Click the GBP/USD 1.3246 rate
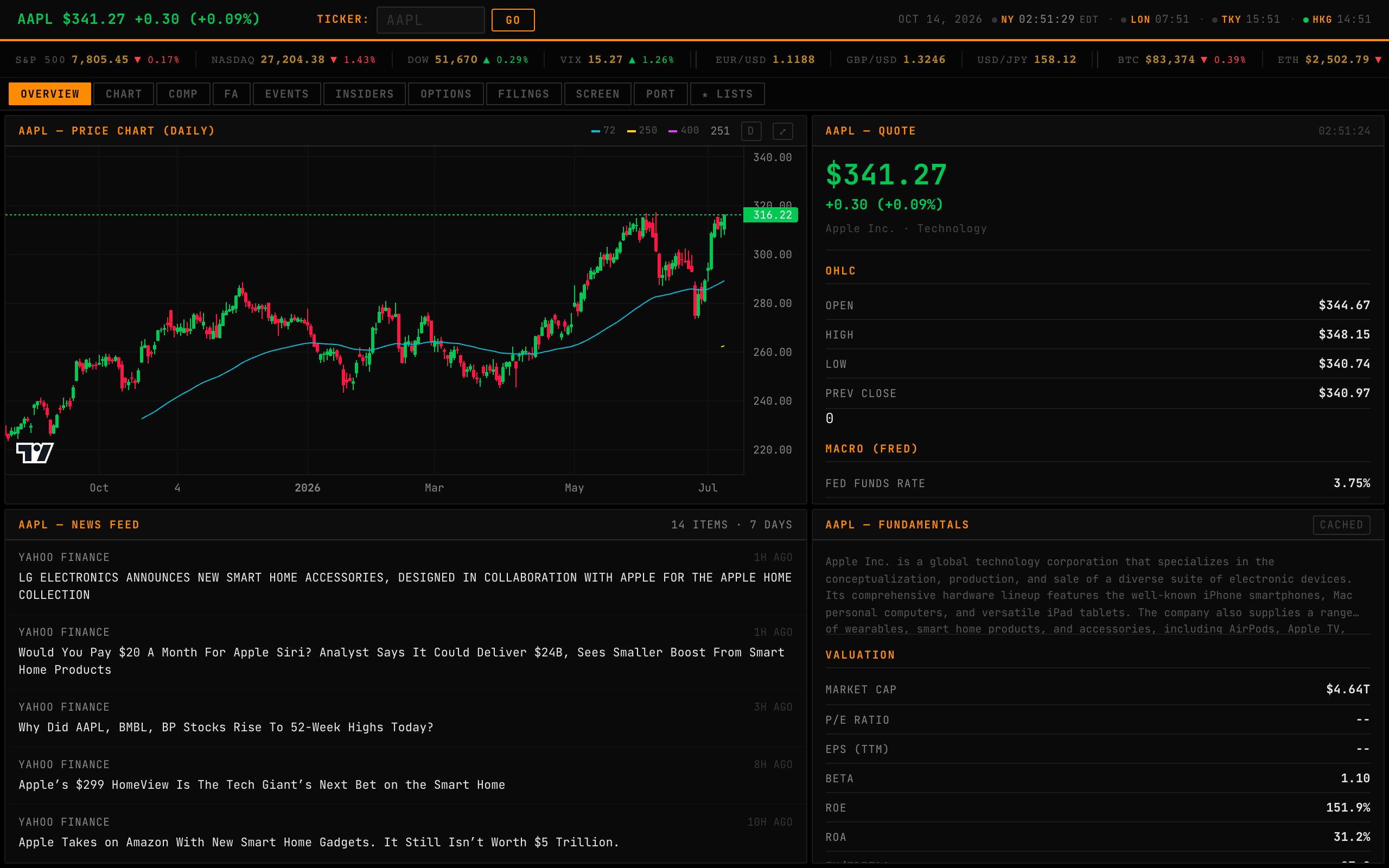 pyautogui.click(x=896, y=60)
